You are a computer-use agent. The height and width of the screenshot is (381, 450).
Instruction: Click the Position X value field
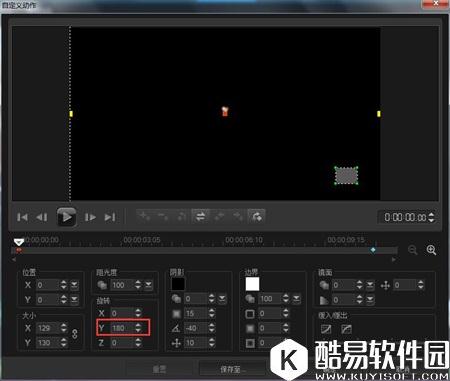point(48,285)
